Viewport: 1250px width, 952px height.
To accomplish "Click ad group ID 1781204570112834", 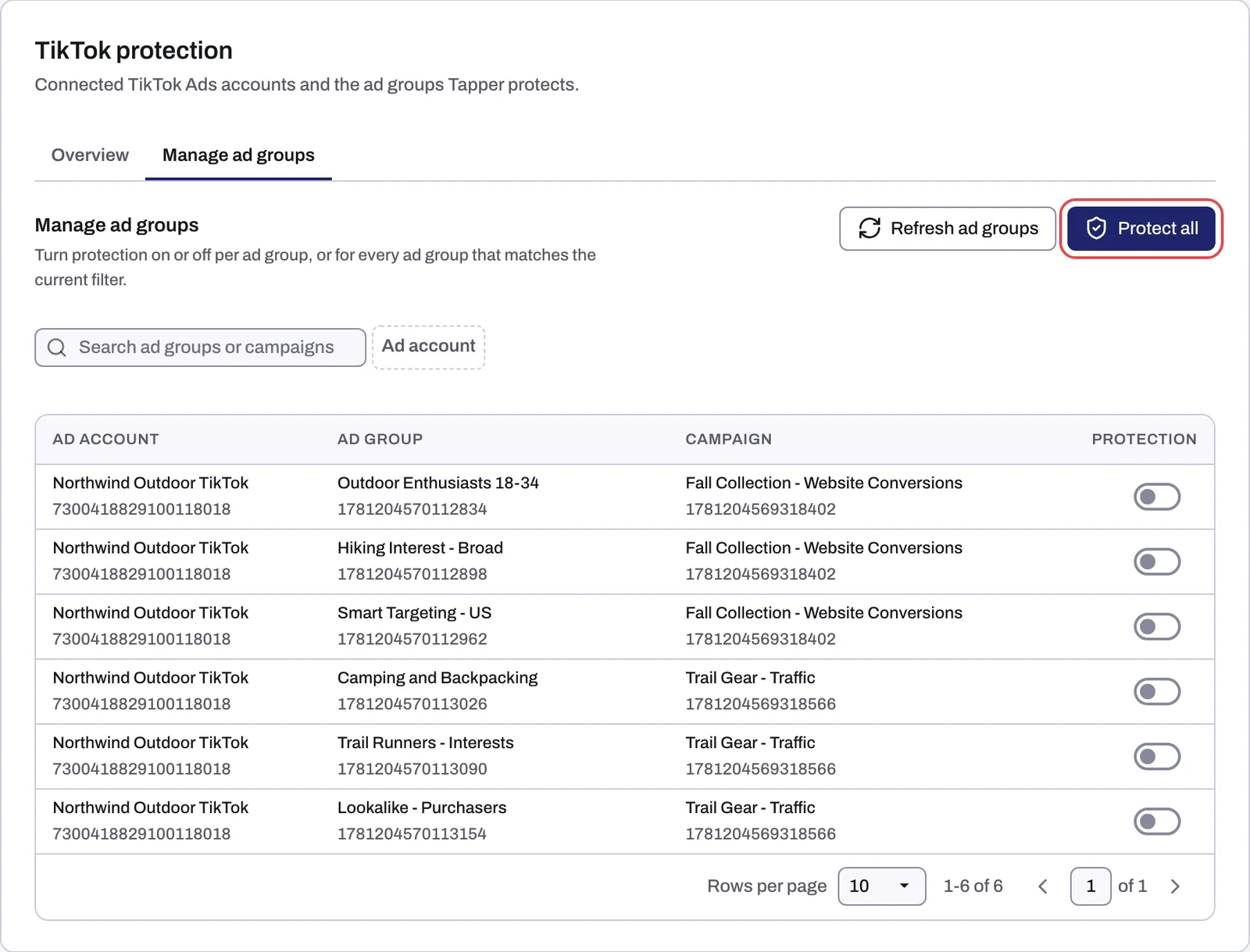I will (412, 509).
